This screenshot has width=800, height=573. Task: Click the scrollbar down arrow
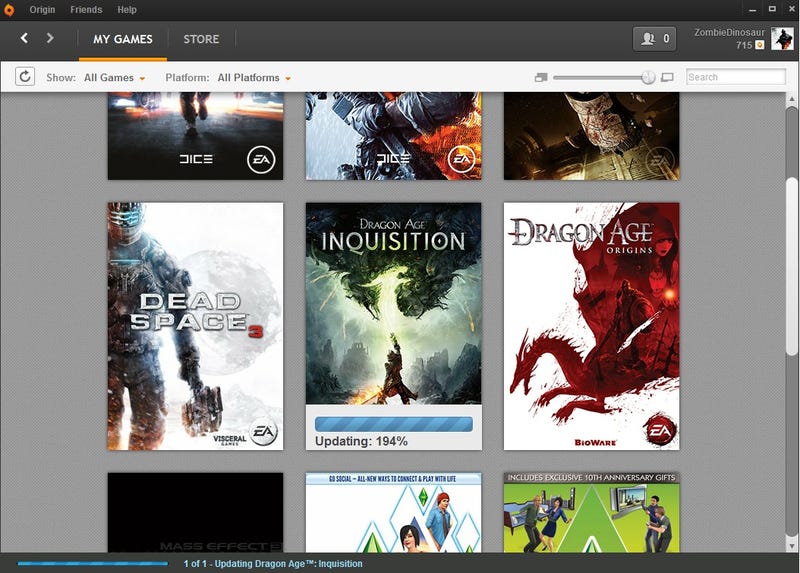[791, 546]
